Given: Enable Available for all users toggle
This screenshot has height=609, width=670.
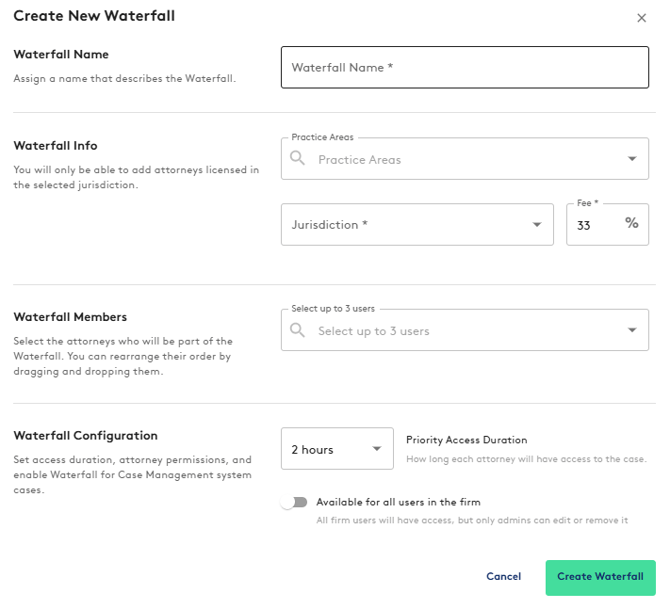Looking at the screenshot, I should pos(294,503).
